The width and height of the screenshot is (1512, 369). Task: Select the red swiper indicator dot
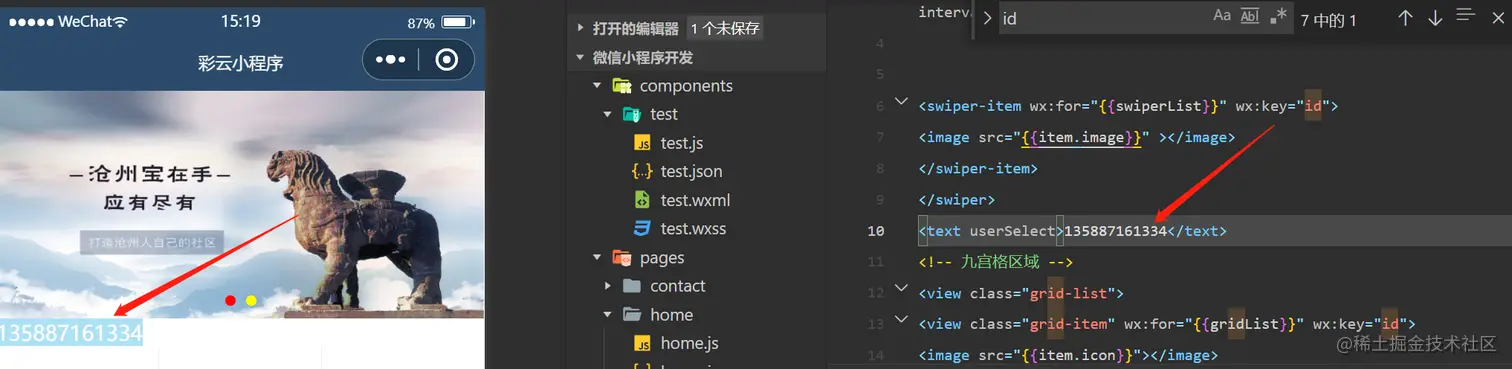coord(231,301)
